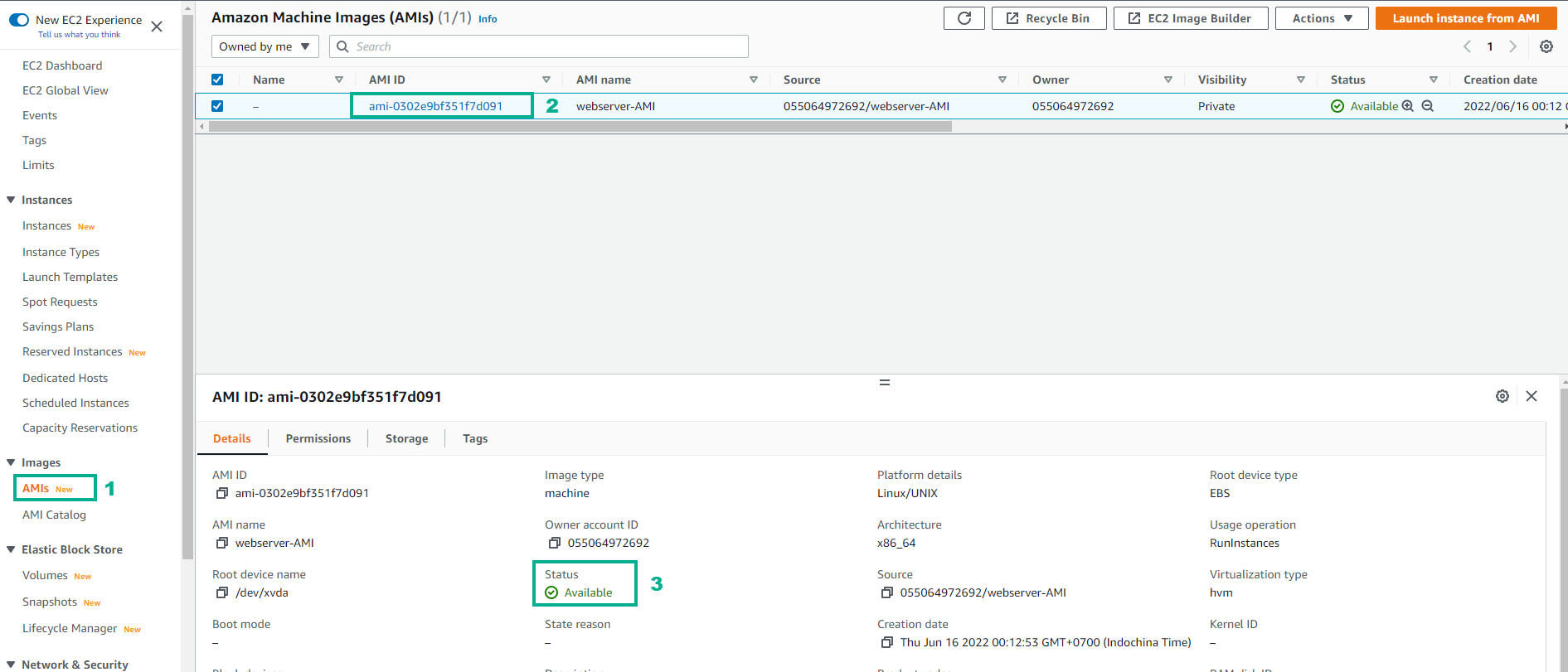Image resolution: width=1568 pixels, height=672 pixels.
Task: Open the Owned by me dropdown
Action: pyautogui.click(x=265, y=46)
